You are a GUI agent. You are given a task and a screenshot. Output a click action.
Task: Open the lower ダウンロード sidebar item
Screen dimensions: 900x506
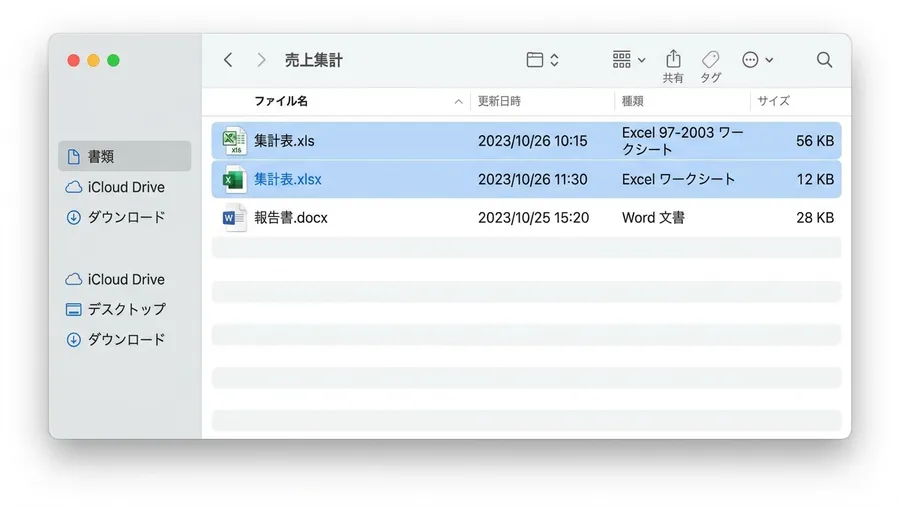[115, 340]
